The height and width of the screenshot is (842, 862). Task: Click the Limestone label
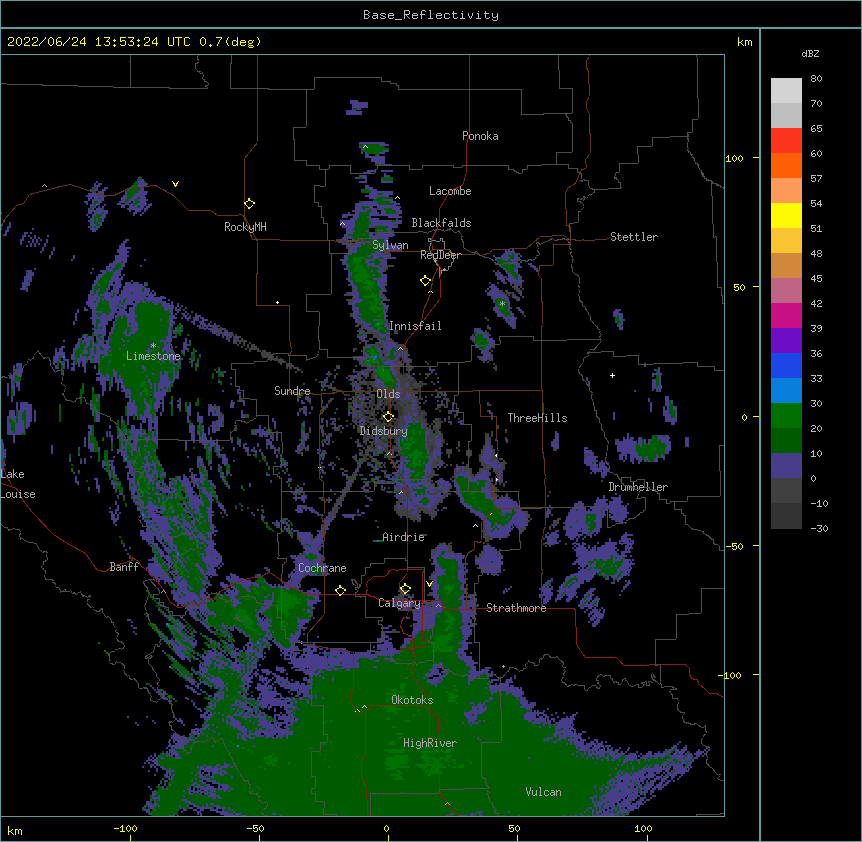point(153,356)
